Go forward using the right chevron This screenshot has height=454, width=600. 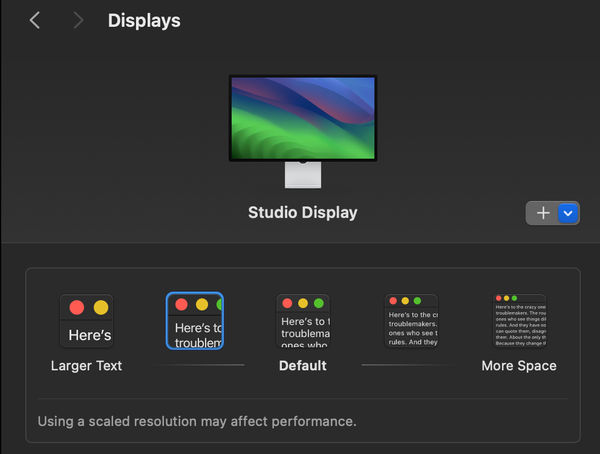(78, 20)
